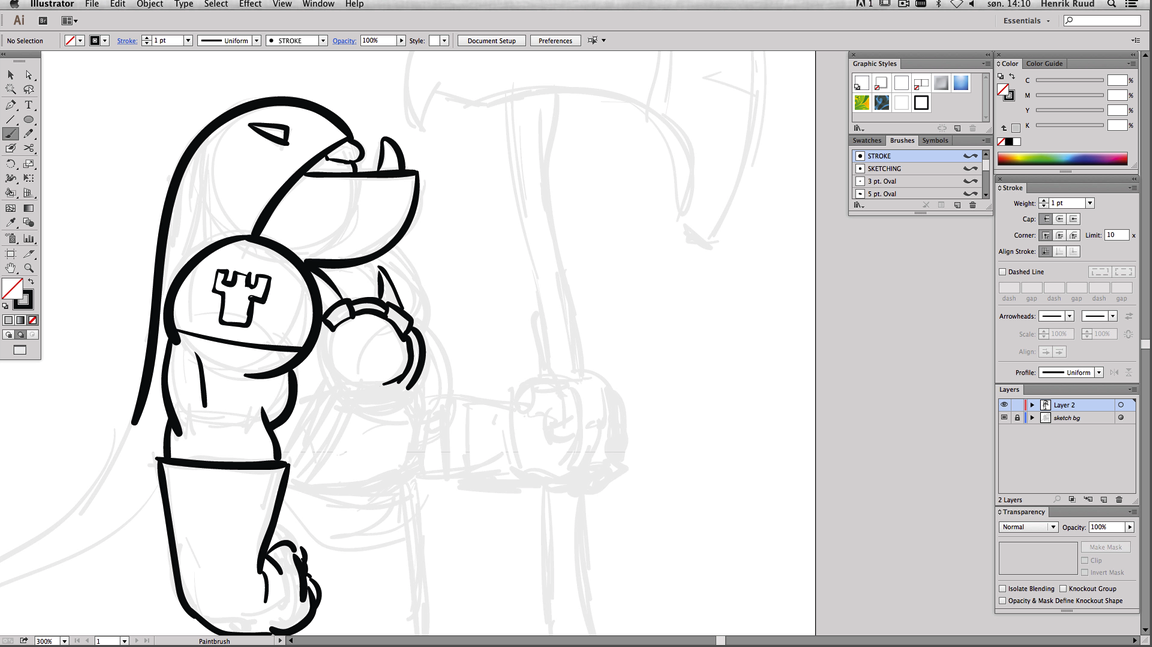Open the Object menu
Viewport: 1152px width, 647px height.
[x=150, y=4]
